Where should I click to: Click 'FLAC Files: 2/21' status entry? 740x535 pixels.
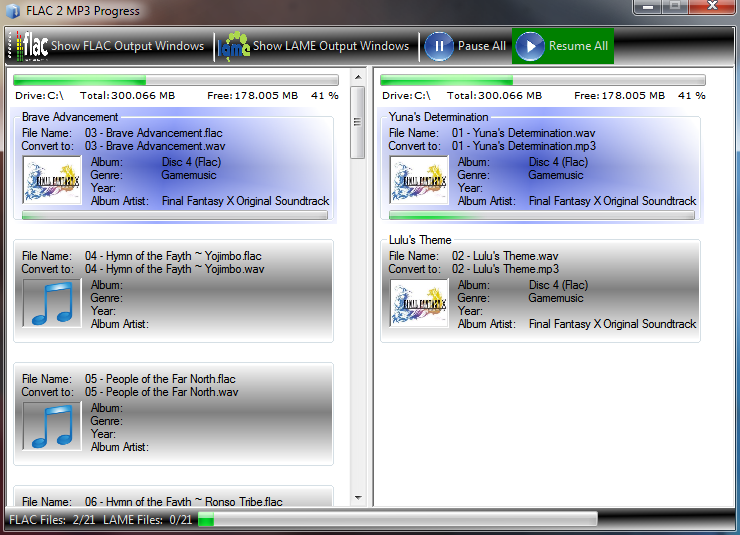click(52, 520)
